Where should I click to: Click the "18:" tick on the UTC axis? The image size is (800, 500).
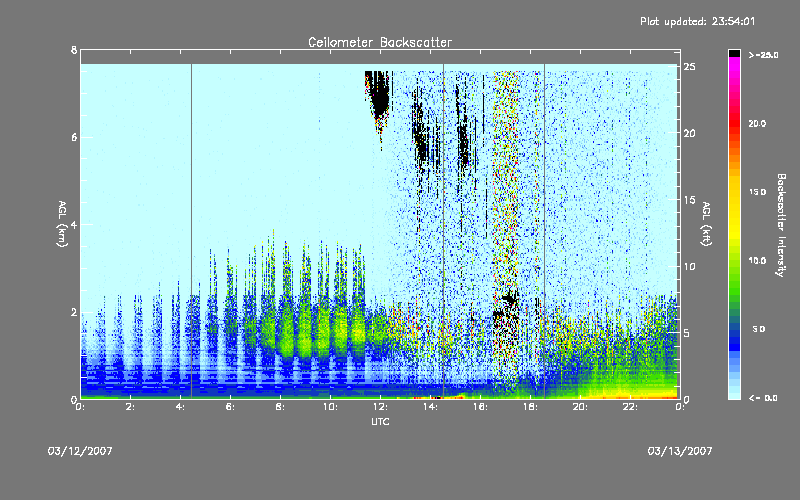click(530, 407)
